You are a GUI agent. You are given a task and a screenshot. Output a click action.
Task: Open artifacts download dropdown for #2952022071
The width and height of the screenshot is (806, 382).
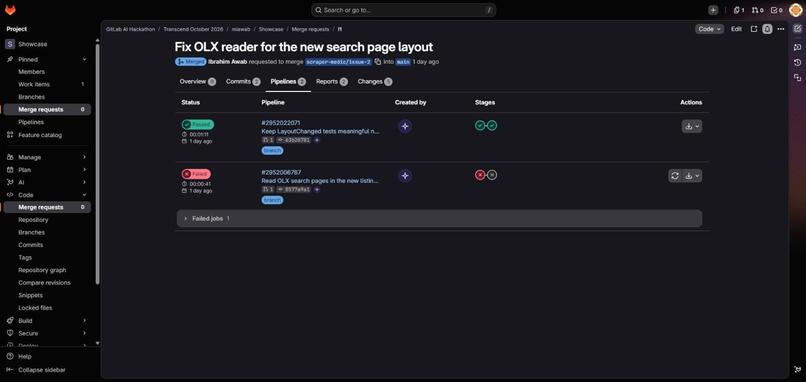(x=691, y=126)
